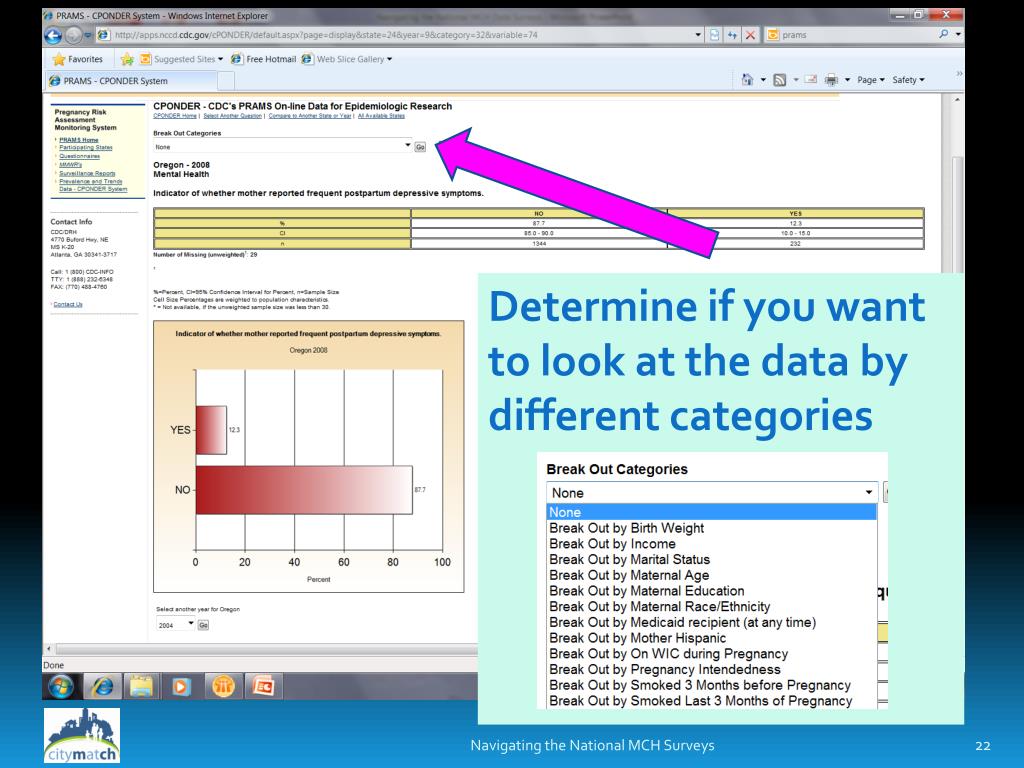
Task: Open address bar history dropdown arrow
Action: pyautogui.click(x=698, y=35)
